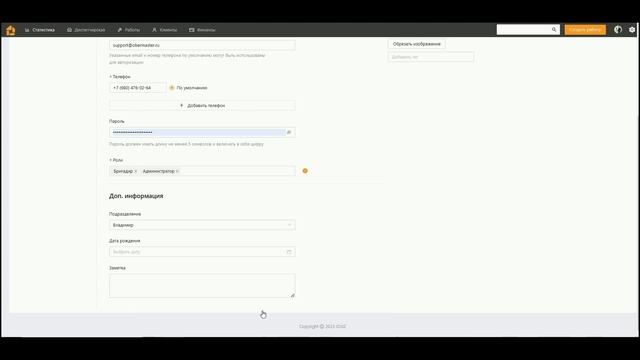The width and height of the screenshot is (640, 360).
Task: Click the orange info icon beside roles
Action: (x=305, y=171)
